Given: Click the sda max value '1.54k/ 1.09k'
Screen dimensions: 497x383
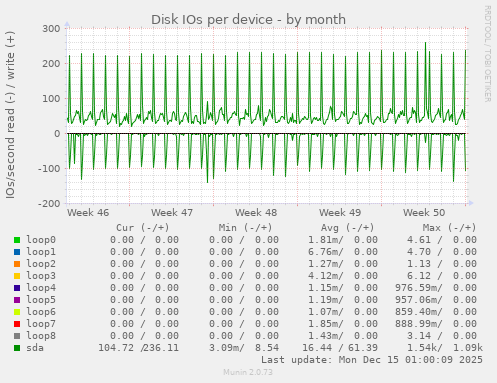Looking at the screenshot, I should click(x=445, y=348).
